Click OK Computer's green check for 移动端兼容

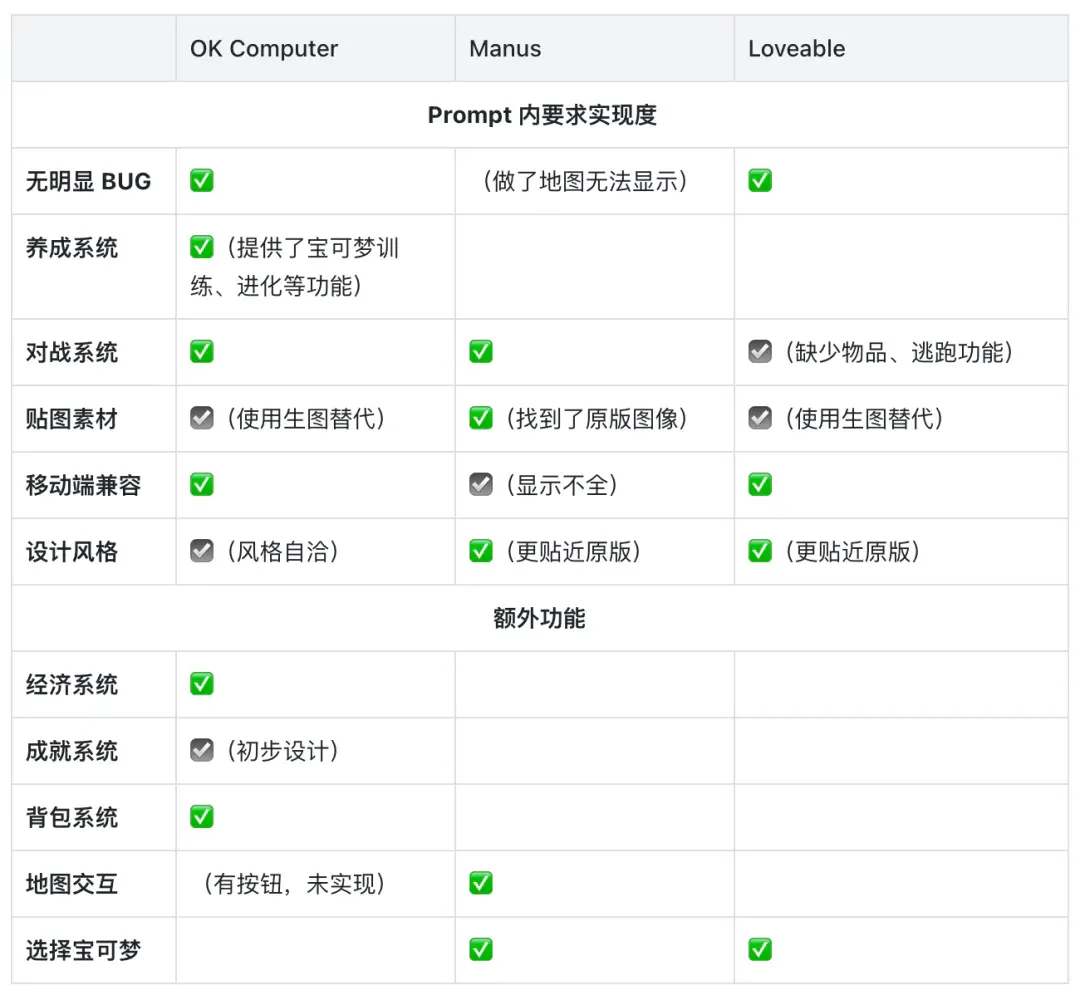(202, 484)
